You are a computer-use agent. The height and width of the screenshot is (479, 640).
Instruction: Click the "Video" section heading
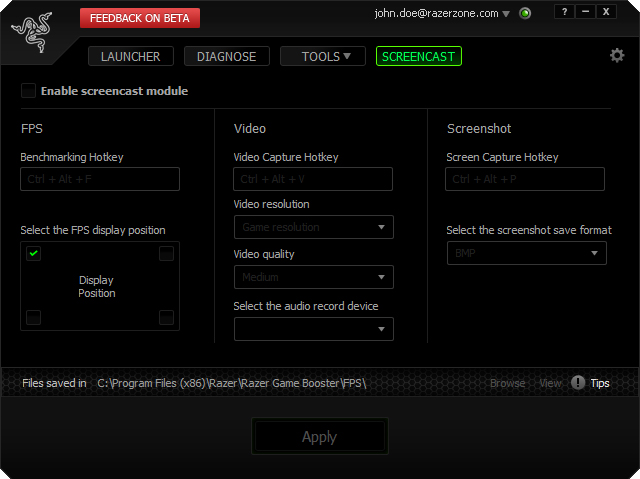(250, 129)
